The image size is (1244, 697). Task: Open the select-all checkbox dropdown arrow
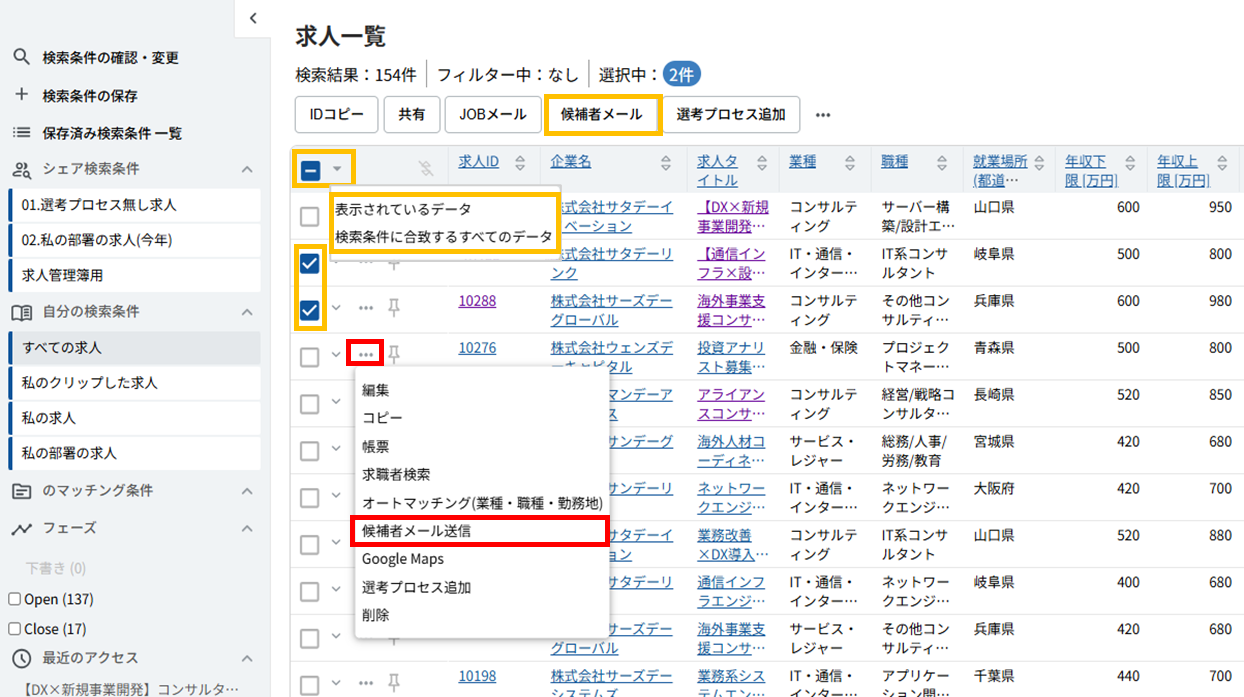pos(338,169)
